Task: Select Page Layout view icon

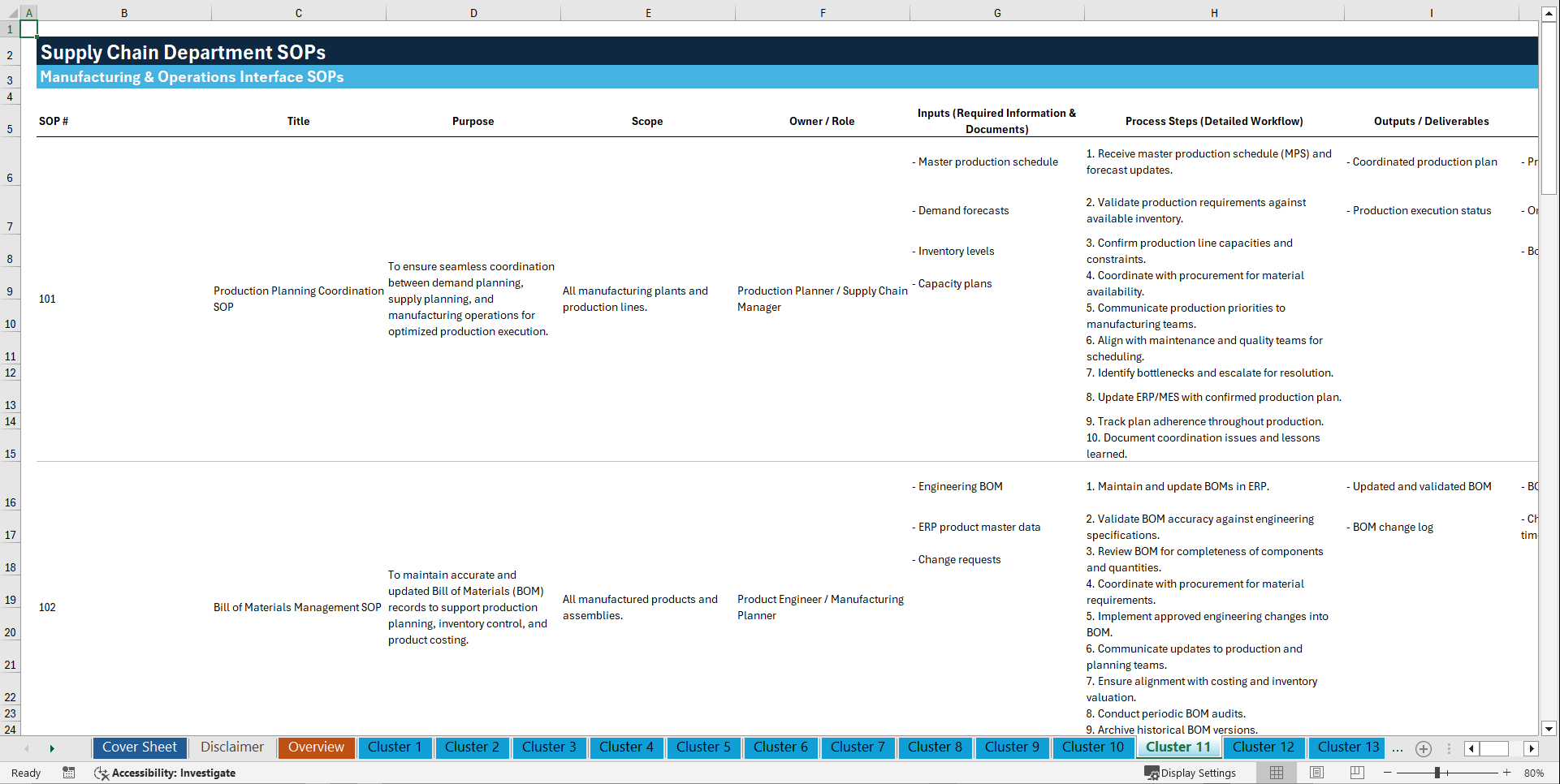Action: click(x=1316, y=773)
